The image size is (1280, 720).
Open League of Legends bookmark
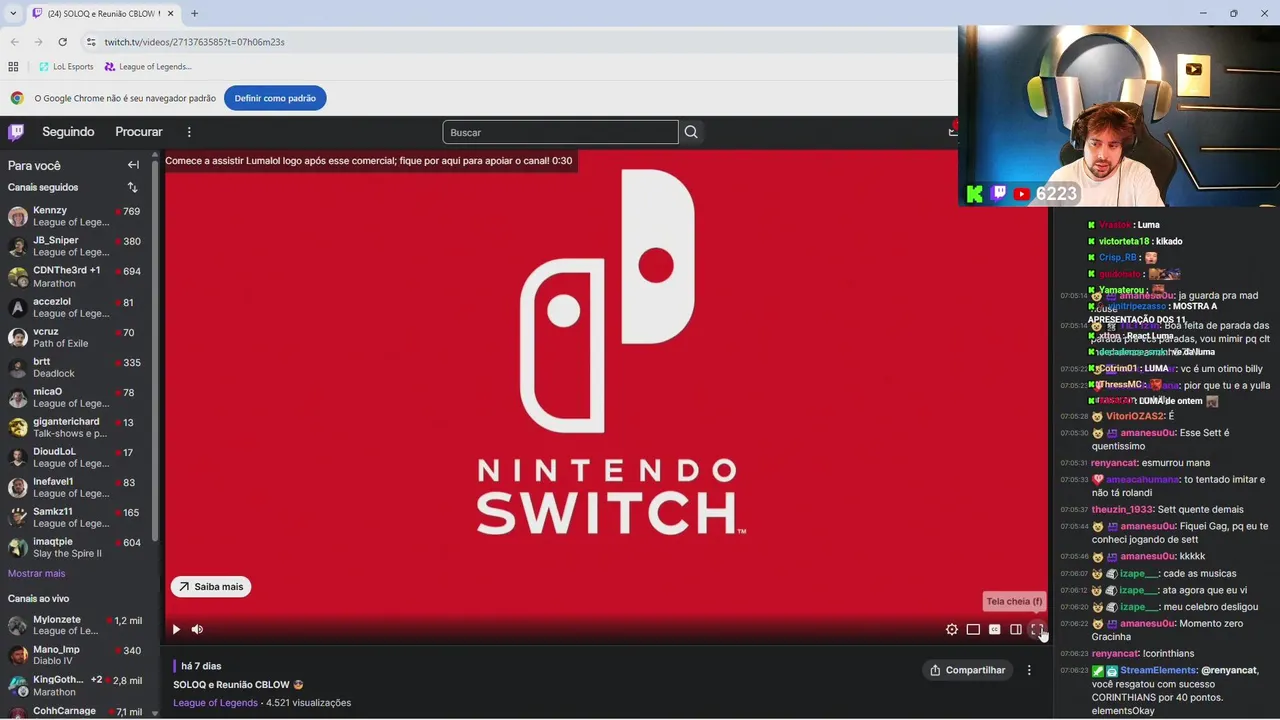point(148,67)
